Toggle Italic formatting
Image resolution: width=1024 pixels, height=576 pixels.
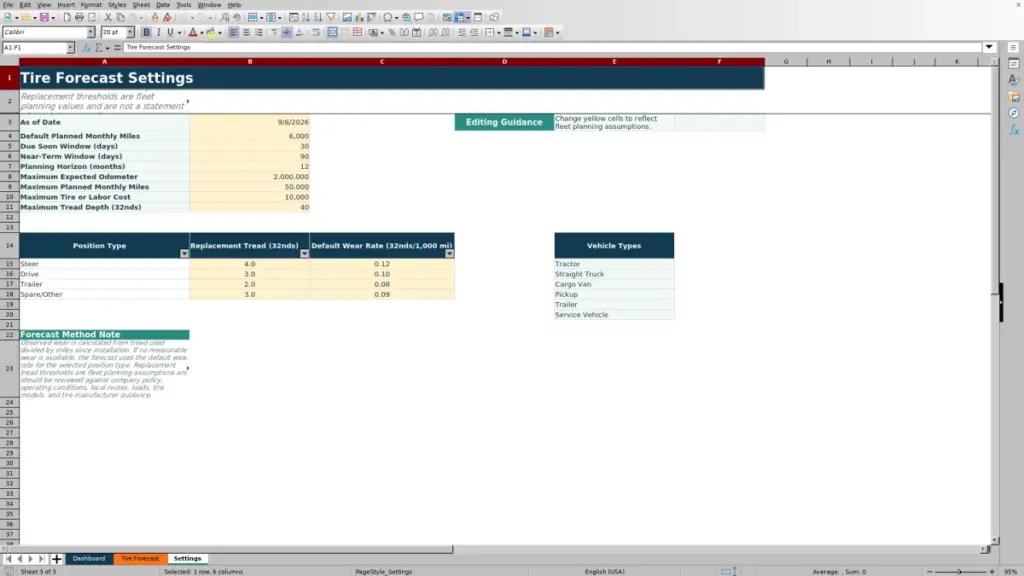[x=158, y=32]
